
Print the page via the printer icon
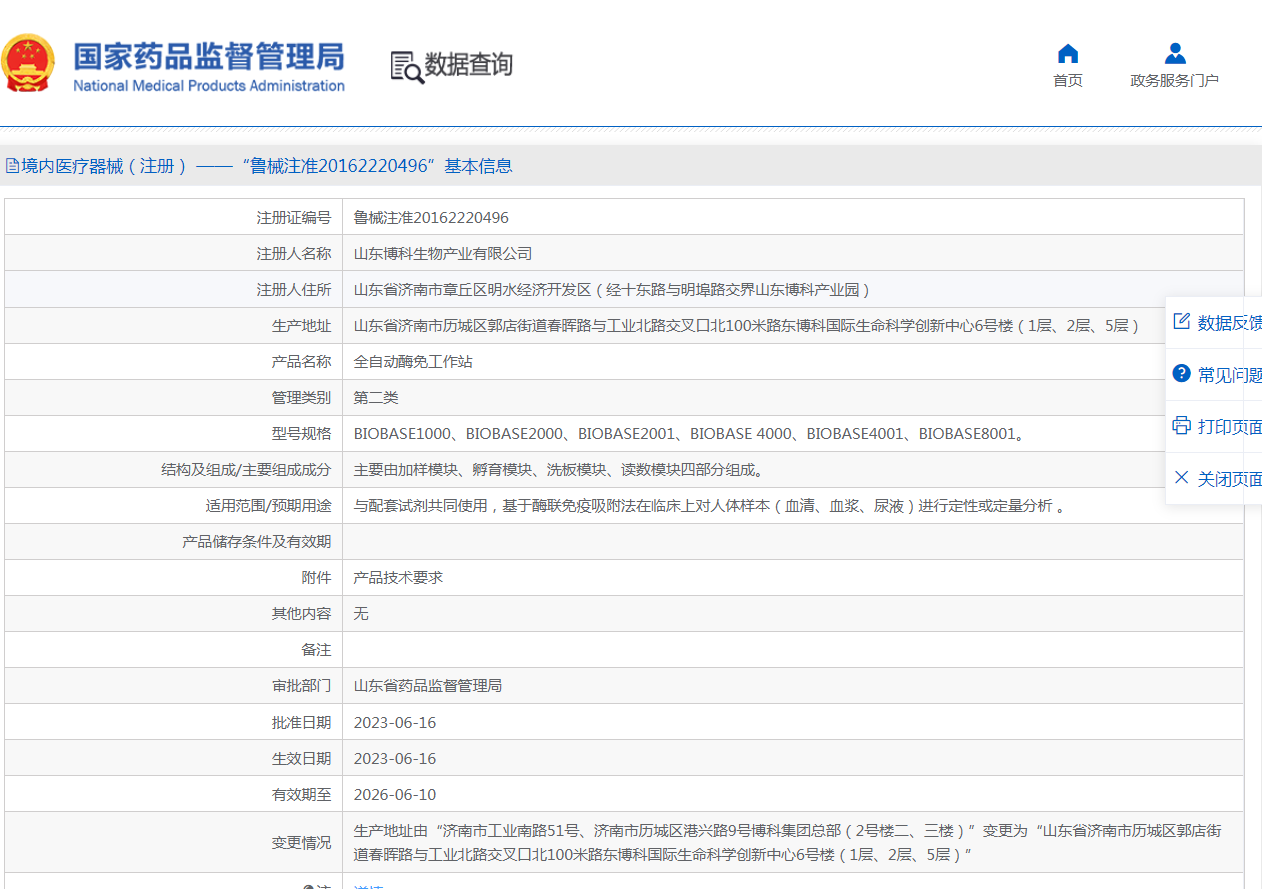[x=1181, y=426]
